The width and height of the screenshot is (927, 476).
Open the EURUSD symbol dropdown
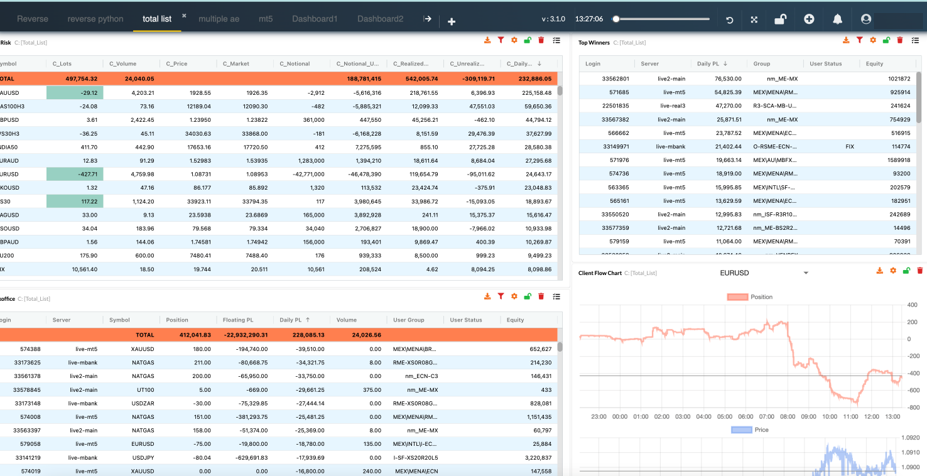click(x=805, y=272)
